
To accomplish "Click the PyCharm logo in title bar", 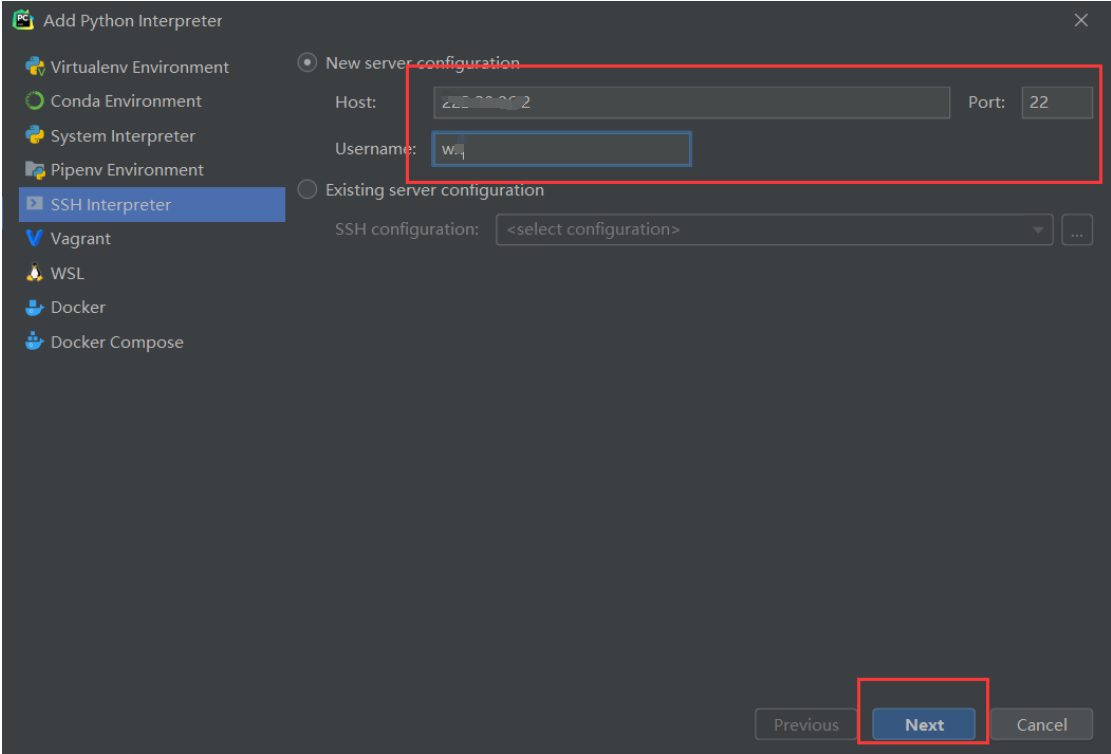I will click(23, 20).
